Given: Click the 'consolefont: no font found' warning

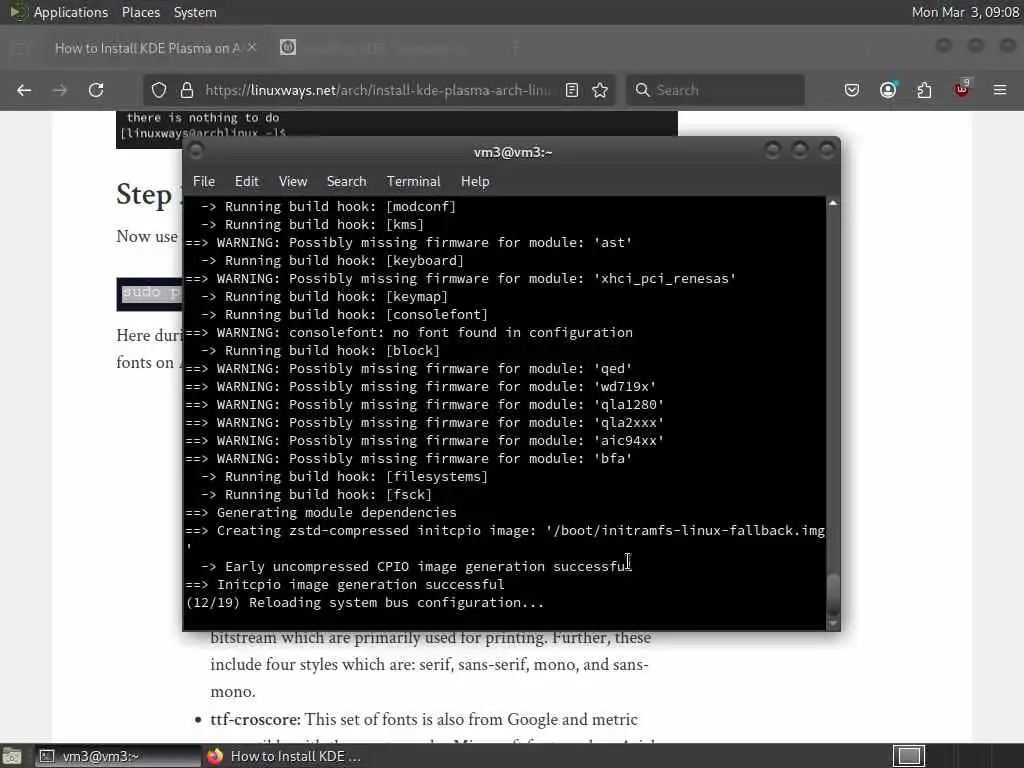Looking at the screenshot, I should (x=409, y=332).
